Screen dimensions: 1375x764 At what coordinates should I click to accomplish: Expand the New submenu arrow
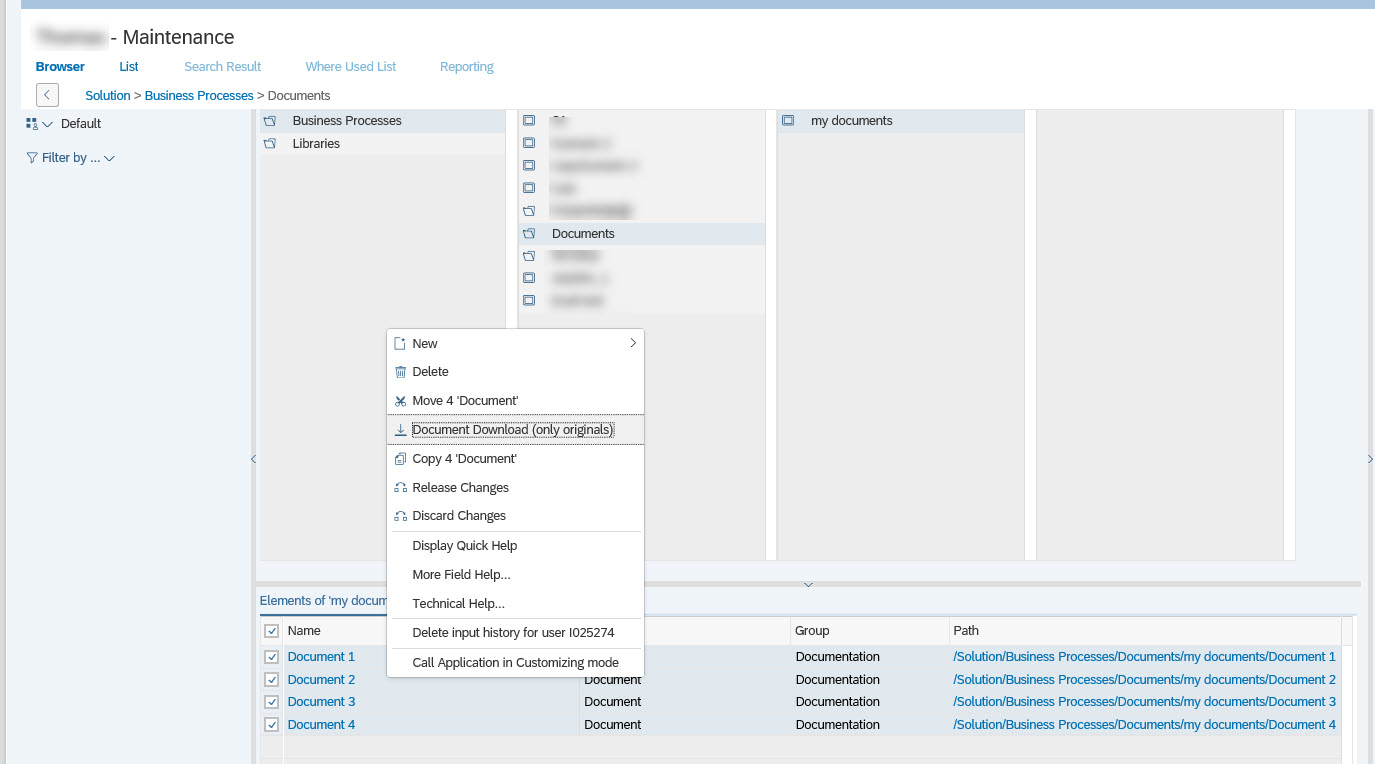[632, 343]
